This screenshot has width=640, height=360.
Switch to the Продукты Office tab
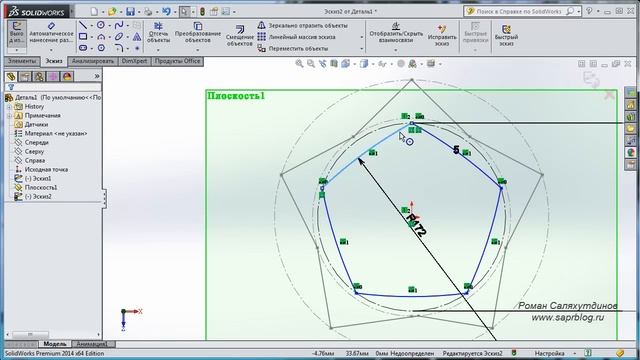pyautogui.click(x=177, y=61)
